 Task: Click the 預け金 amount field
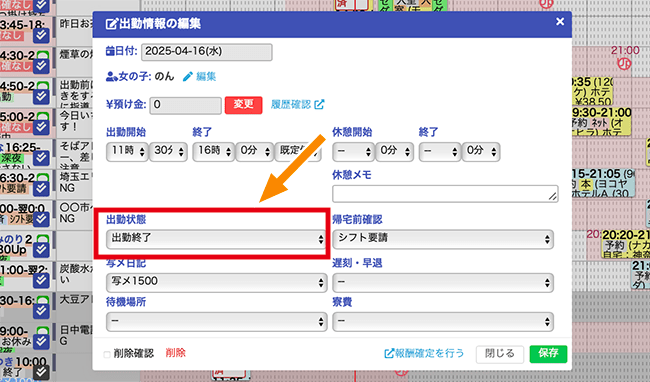point(185,105)
